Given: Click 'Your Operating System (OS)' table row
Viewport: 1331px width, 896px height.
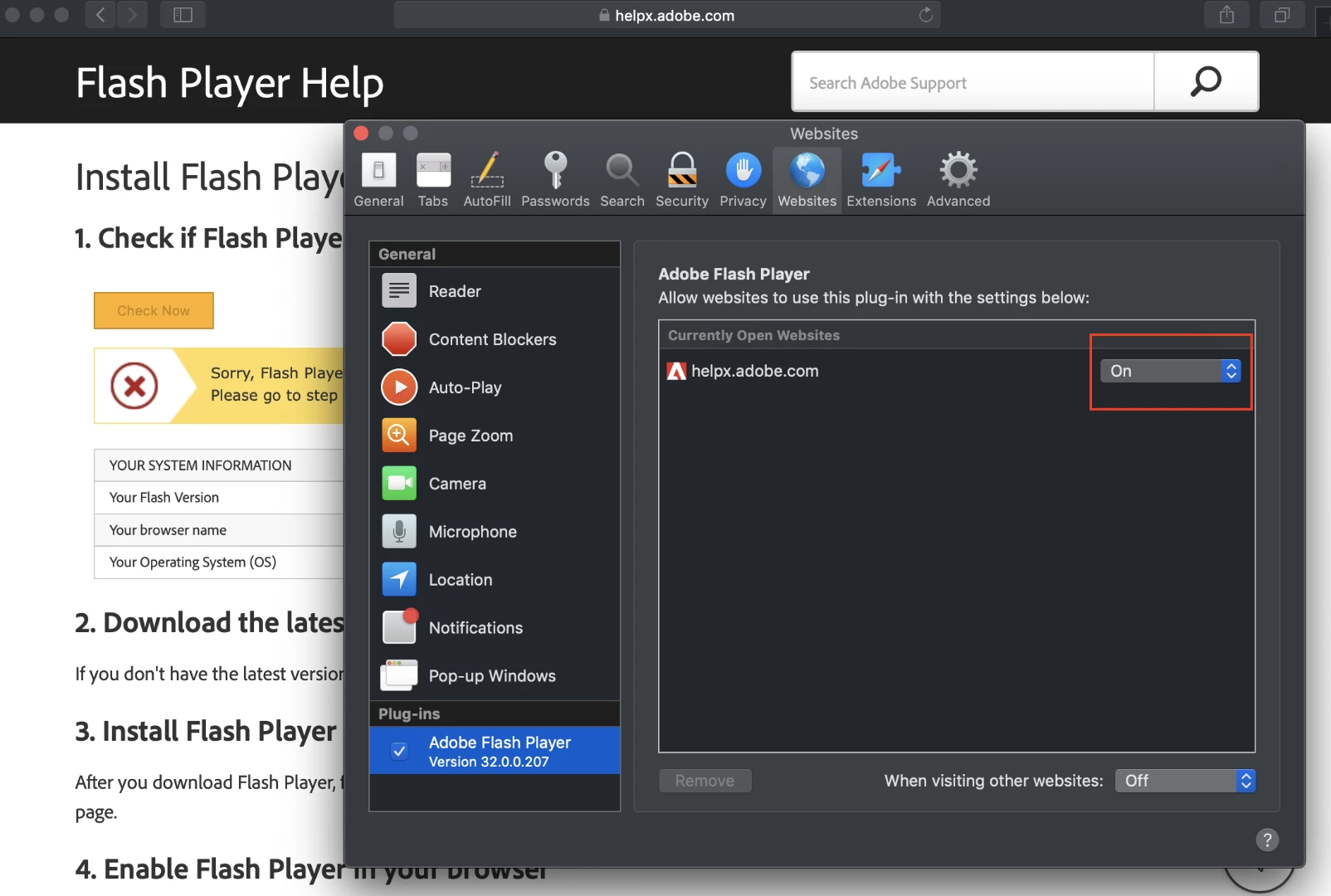Looking at the screenshot, I should [219, 562].
